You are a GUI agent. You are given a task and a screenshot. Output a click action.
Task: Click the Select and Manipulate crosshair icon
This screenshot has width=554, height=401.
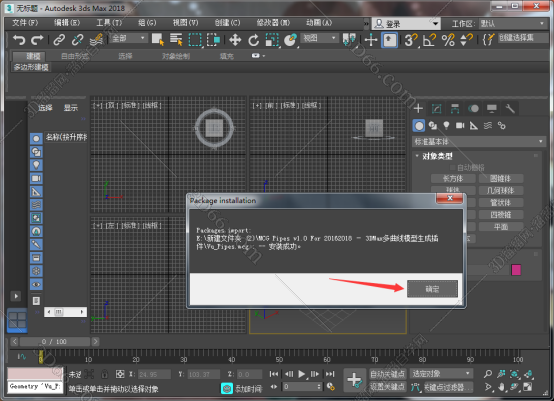[x=371, y=40]
